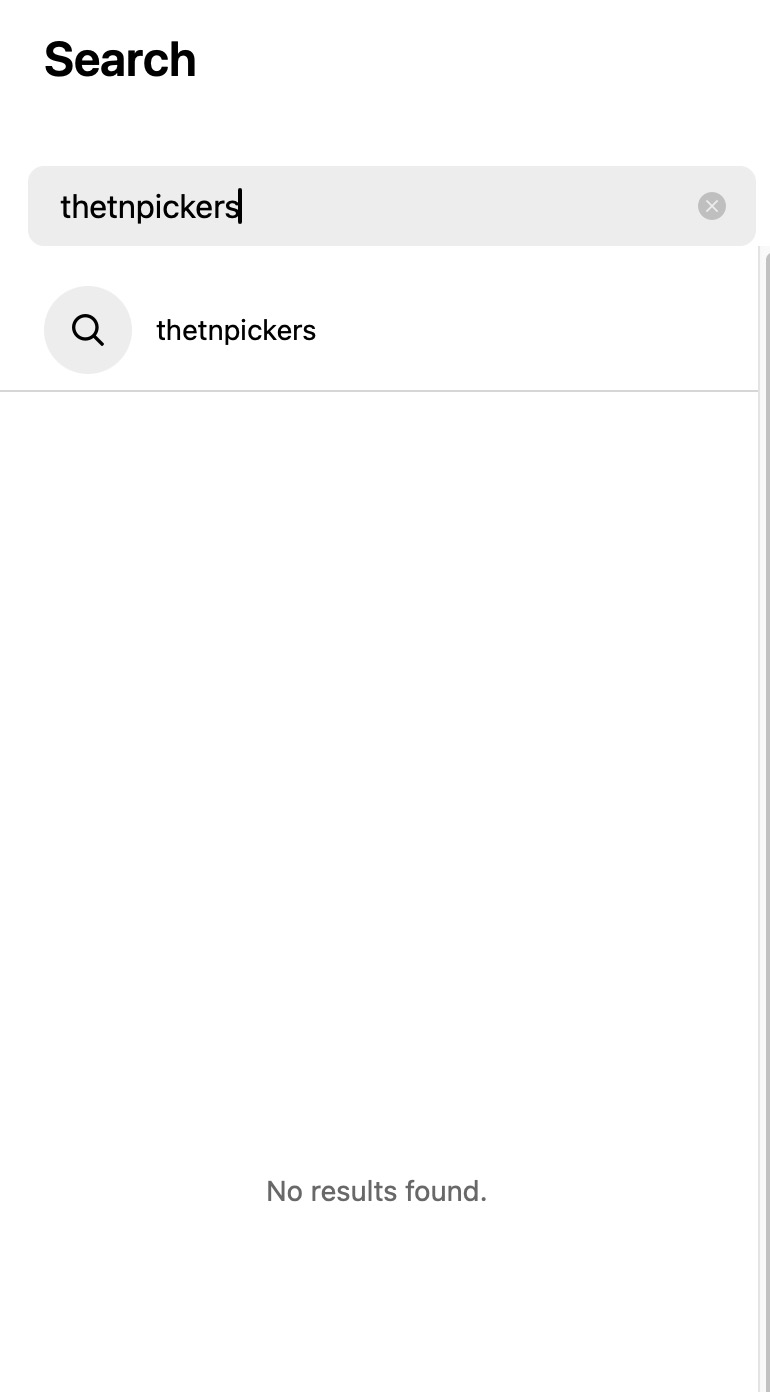Image resolution: width=770 pixels, height=1392 pixels.
Task: Remove typed text using the x button
Action: pyautogui.click(x=712, y=206)
